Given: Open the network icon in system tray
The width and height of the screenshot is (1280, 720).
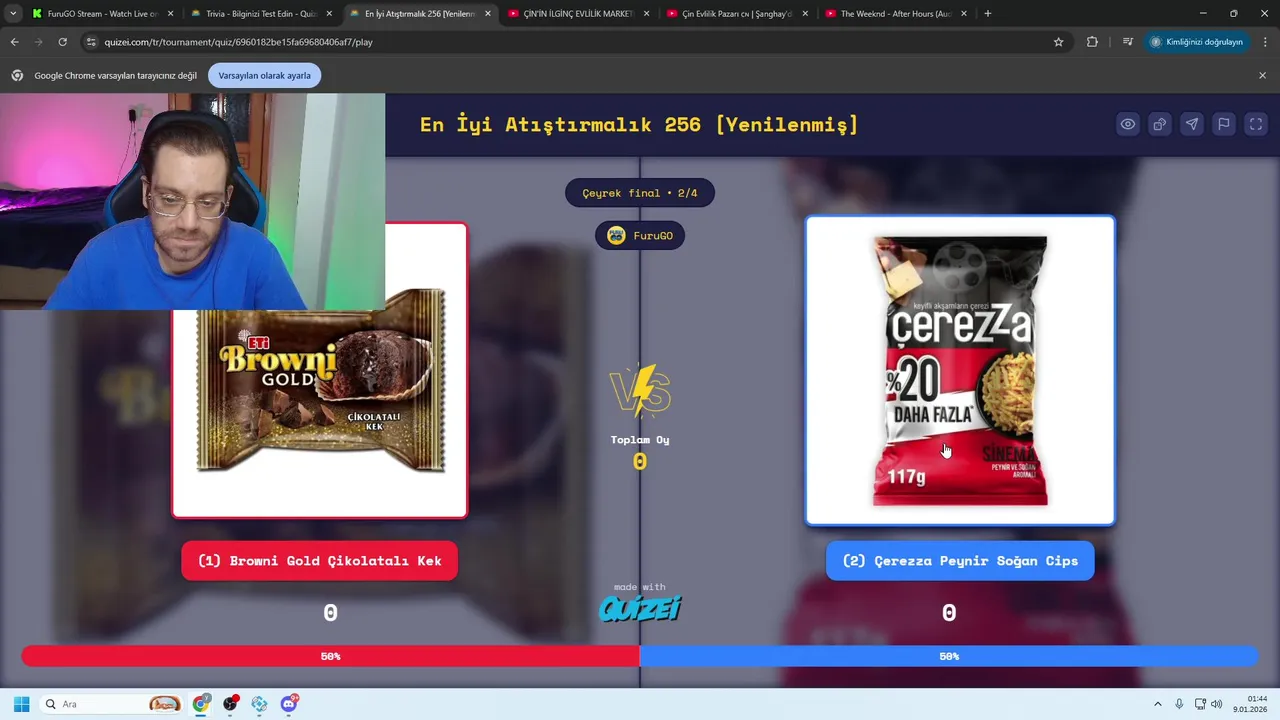Looking at the screenshot, I should point(1201,704).
